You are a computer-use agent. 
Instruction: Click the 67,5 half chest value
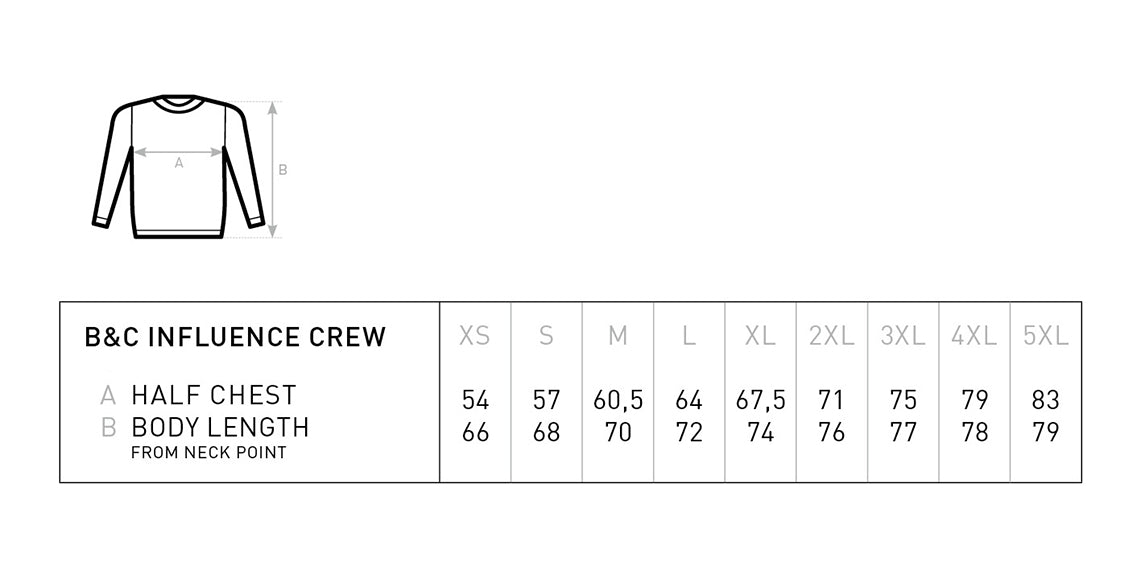[x=760, y=400]
